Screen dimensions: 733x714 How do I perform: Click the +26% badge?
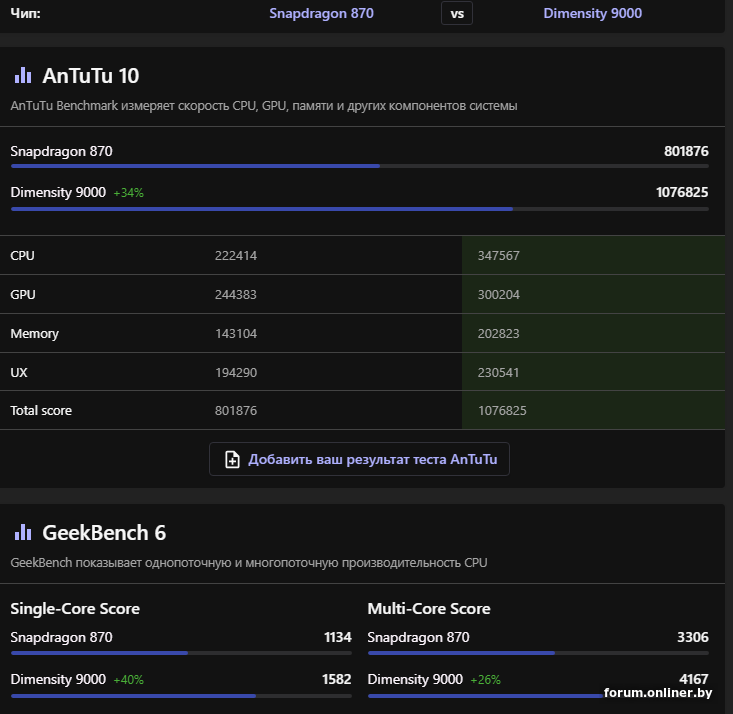coord(485,679)
